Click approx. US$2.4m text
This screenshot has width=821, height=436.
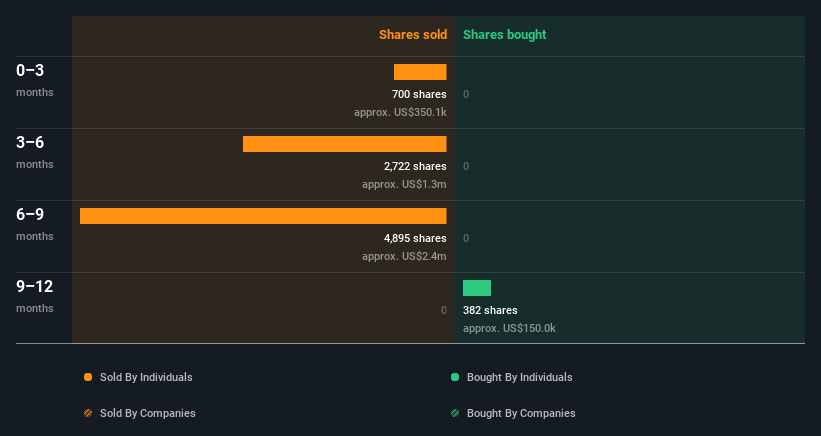click(404, 256)
